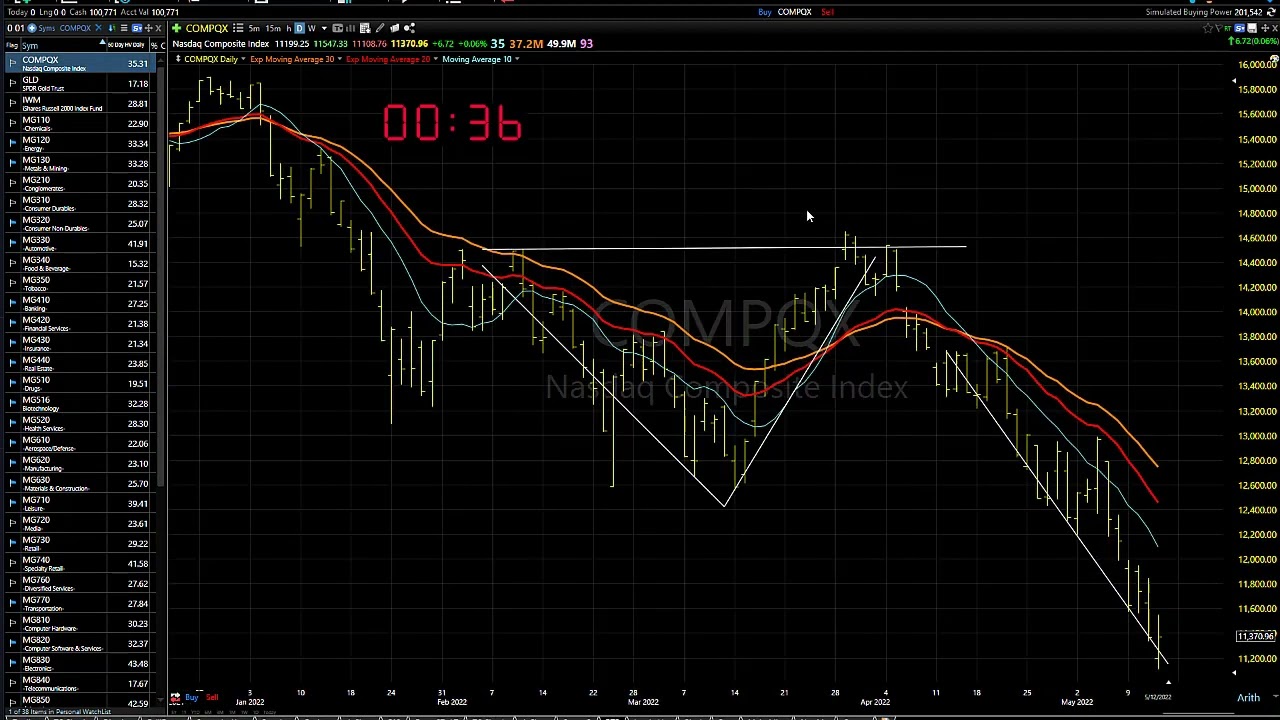Select the 5m timeframe button
This screenshot has width=1280, height=720.
click(254, 28)
